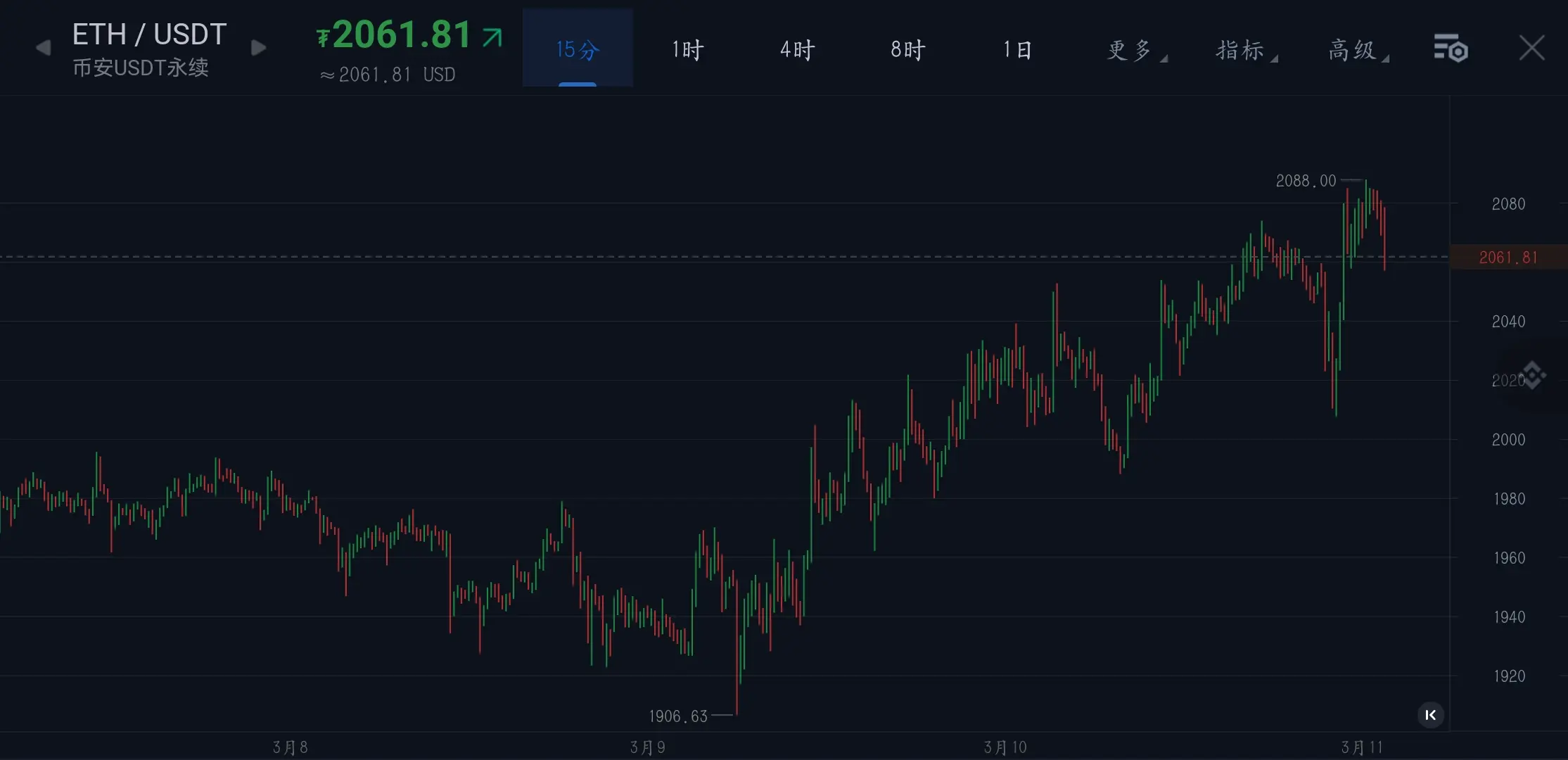Click the 2061.81 current price display

402,35
